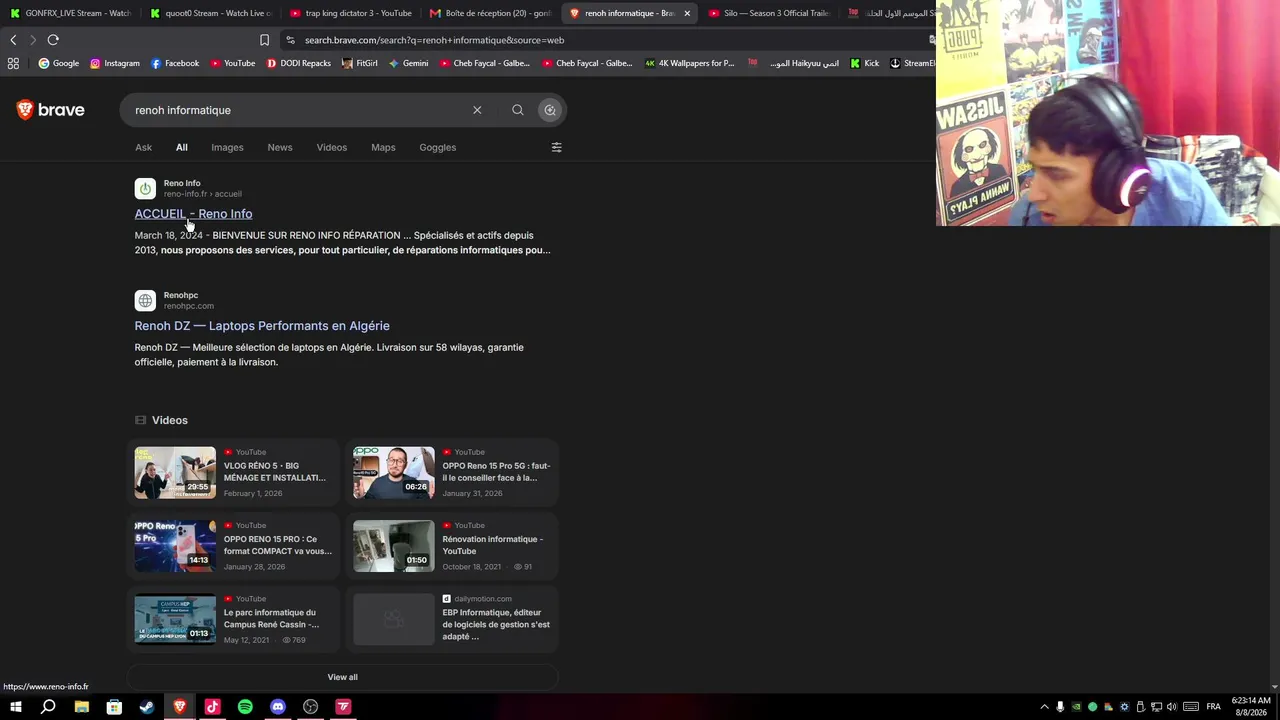
Task: Open Kick bookmark
Action: [x=865, y=63]
